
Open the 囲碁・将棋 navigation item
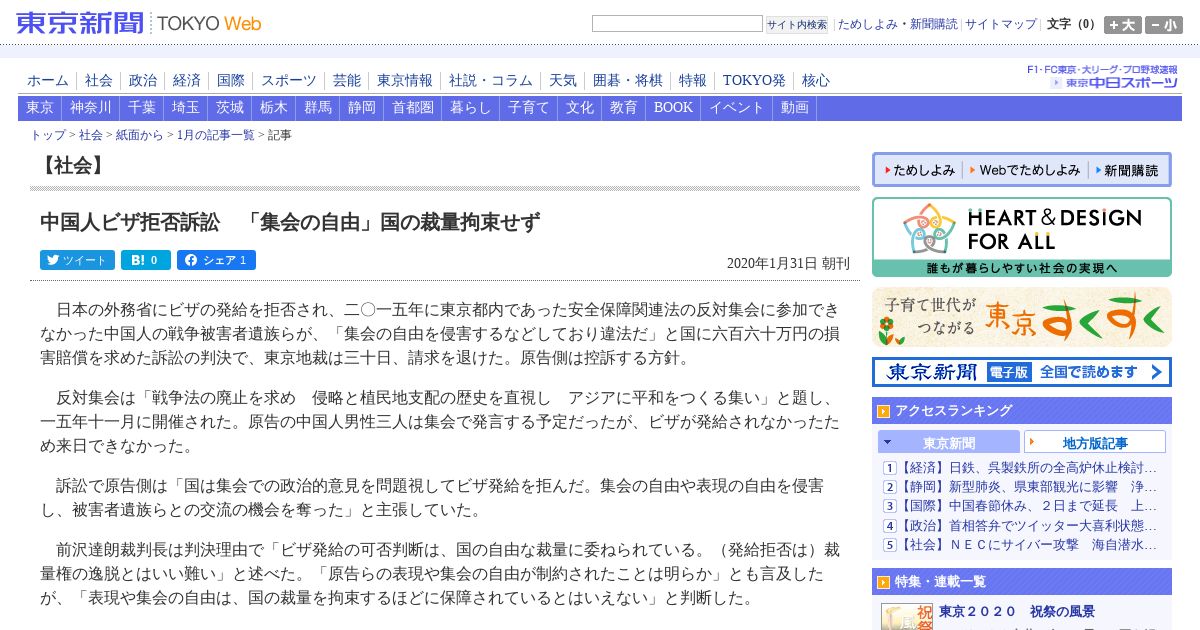pyautogui.click(x=628, y=81)
